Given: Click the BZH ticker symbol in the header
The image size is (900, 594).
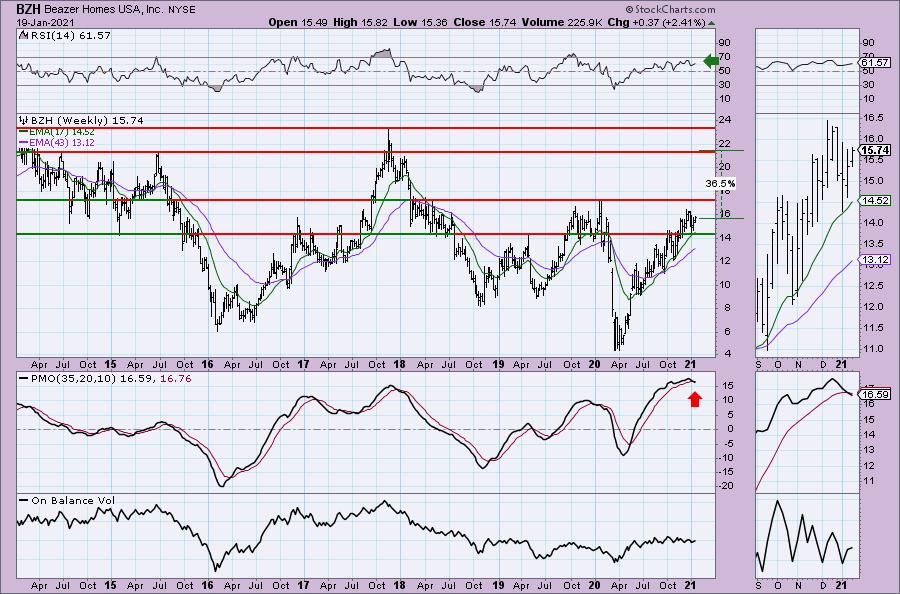Looking at the screenshot, I should [x=29, y=9].
